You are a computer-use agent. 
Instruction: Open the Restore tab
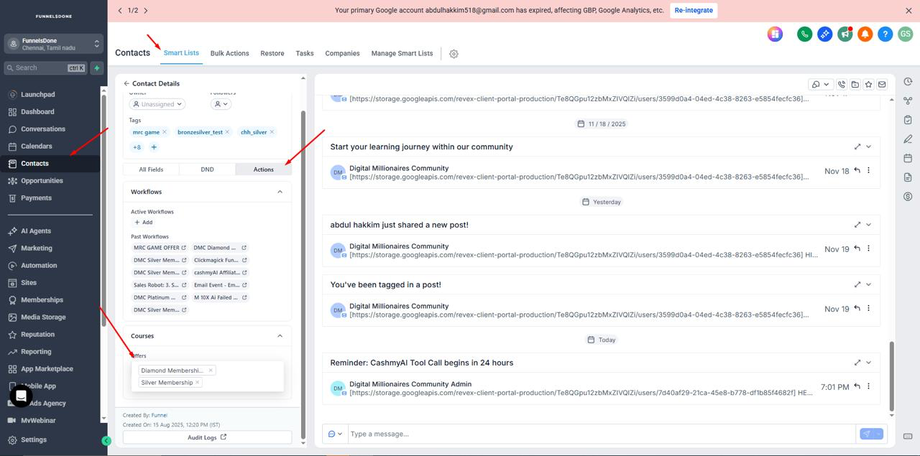click(272, 53)
